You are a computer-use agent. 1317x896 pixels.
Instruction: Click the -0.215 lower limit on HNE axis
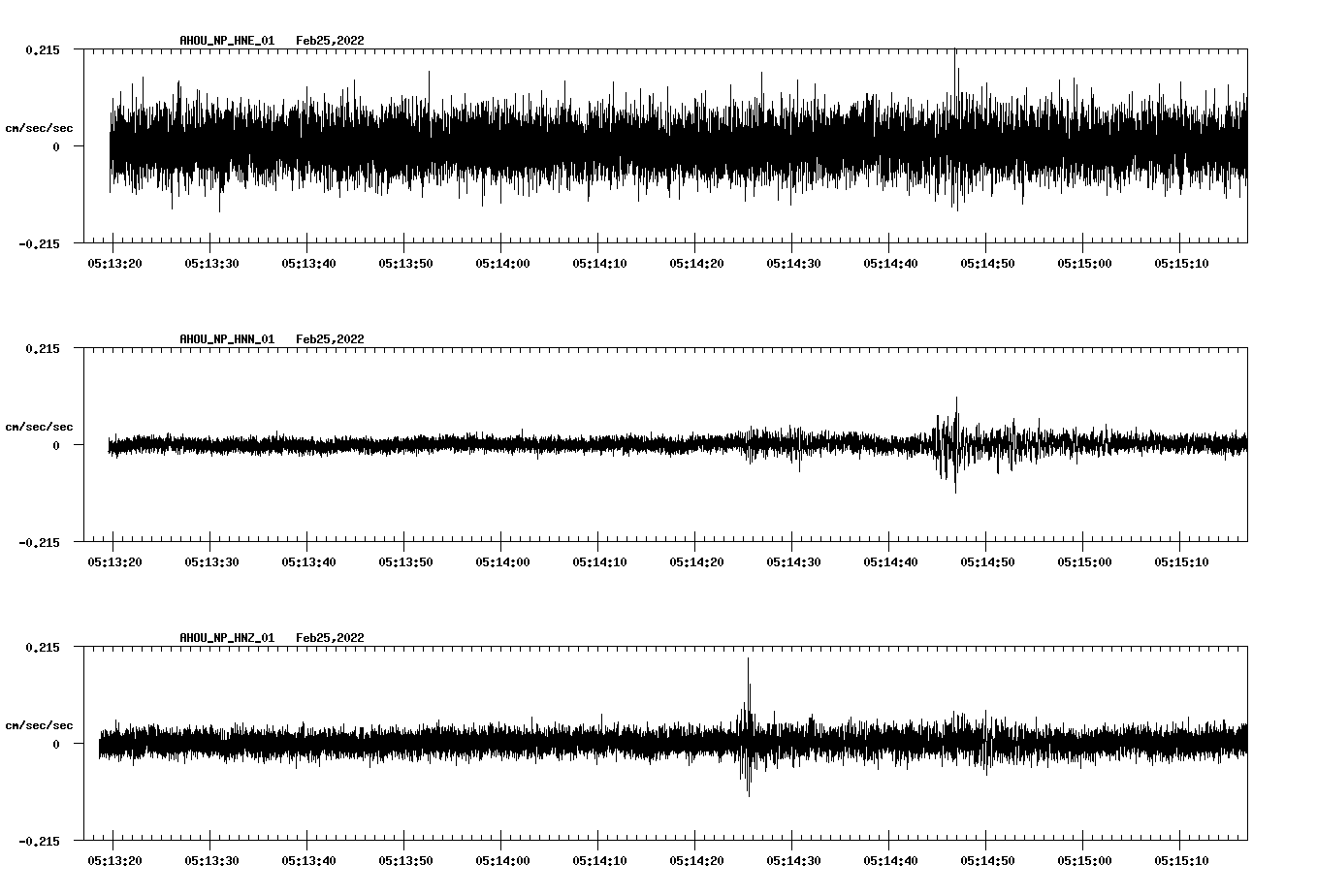(x=38, y=243)
